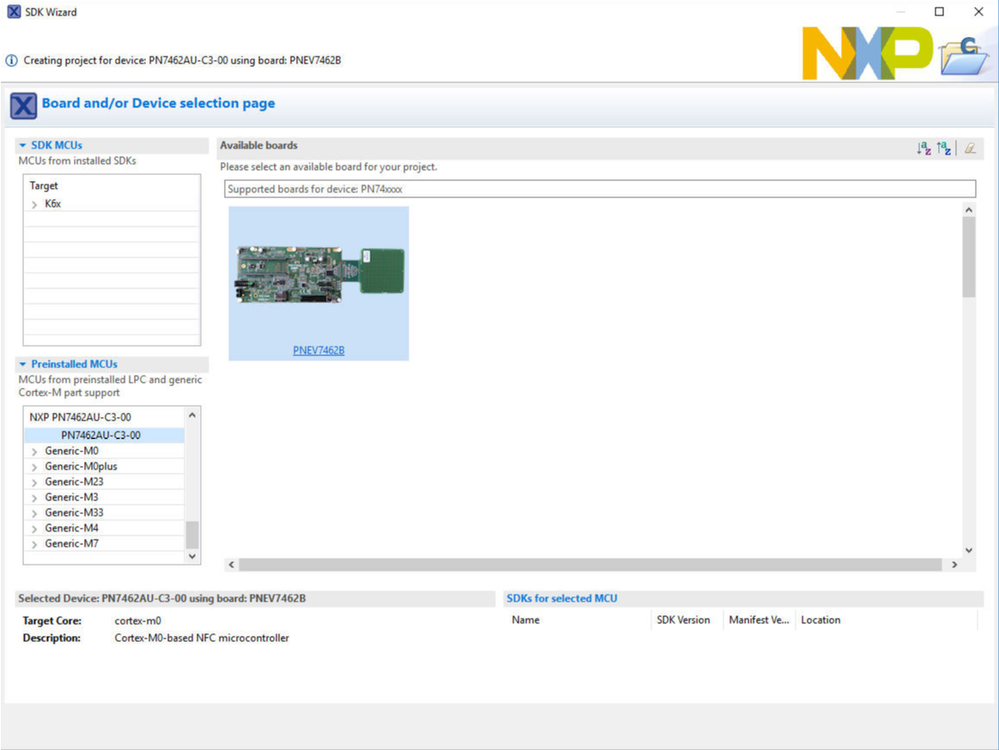Expand the Generic-M23 node
This screenshot has height=750, width=999.
34,482
